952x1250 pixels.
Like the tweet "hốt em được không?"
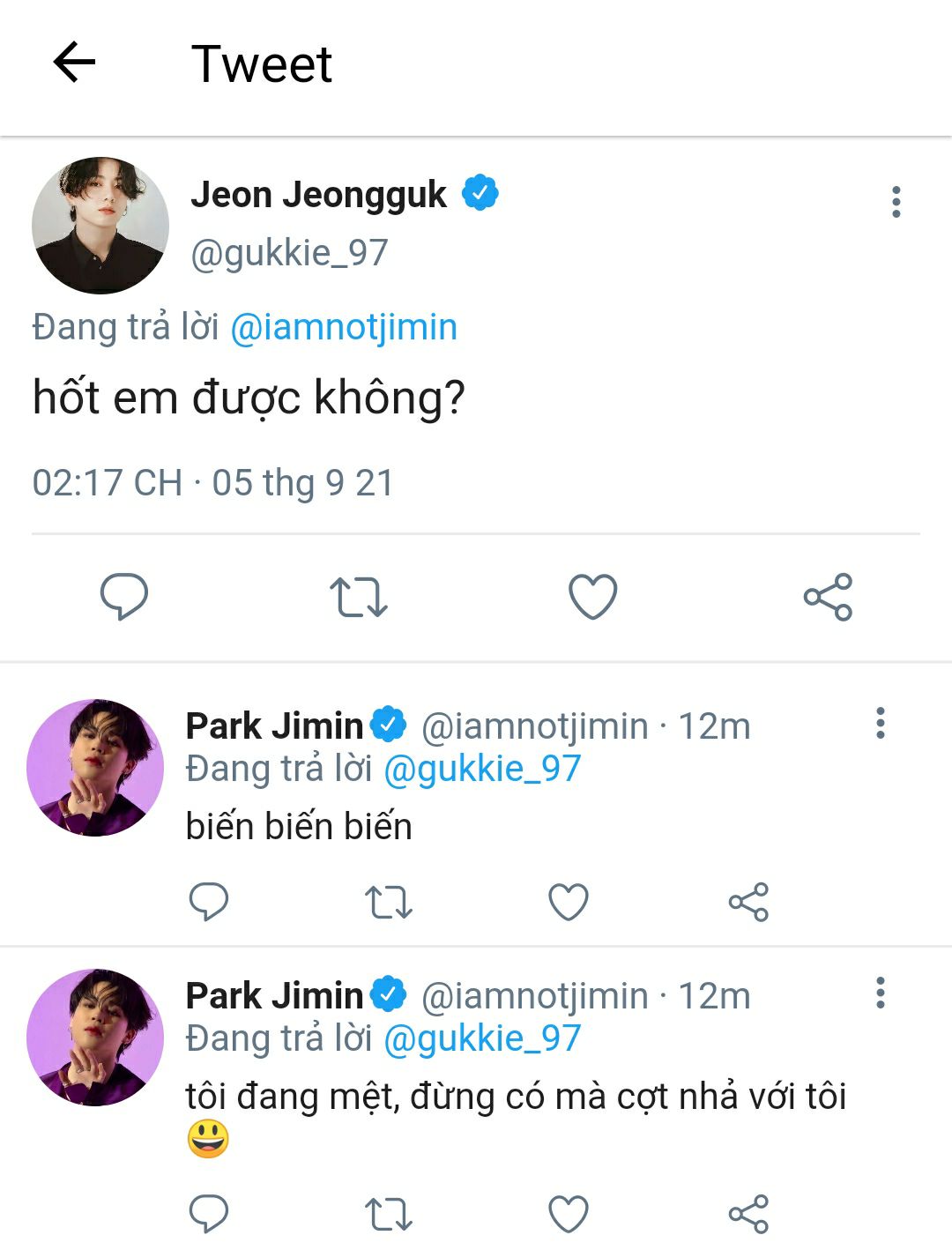point(592,597)
